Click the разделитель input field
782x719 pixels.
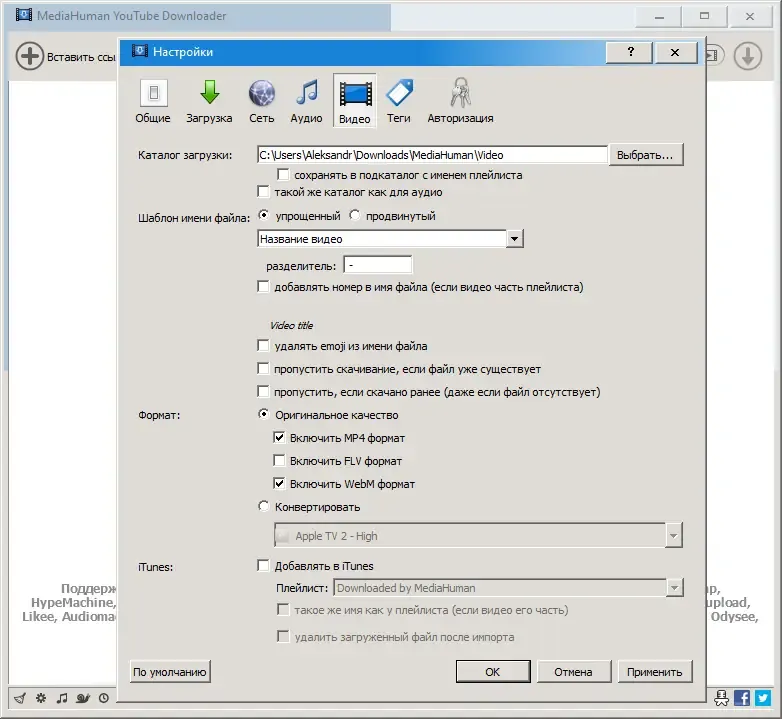click(378, 265)
